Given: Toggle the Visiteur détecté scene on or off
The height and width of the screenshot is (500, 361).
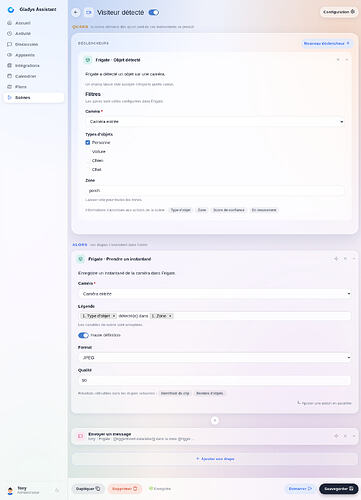Looking at the screenshot, I should [154, 12].
